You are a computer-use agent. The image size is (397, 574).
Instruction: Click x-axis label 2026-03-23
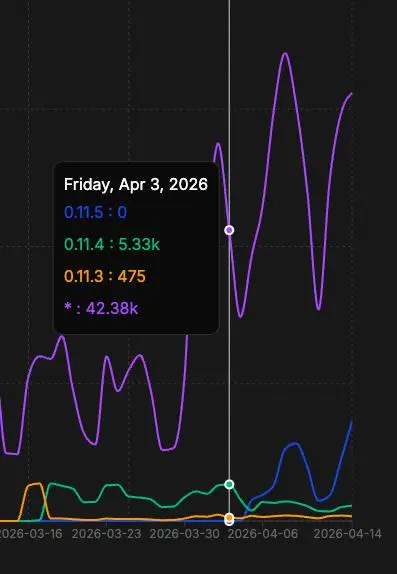pyautogui.click(x=107, y=534)
